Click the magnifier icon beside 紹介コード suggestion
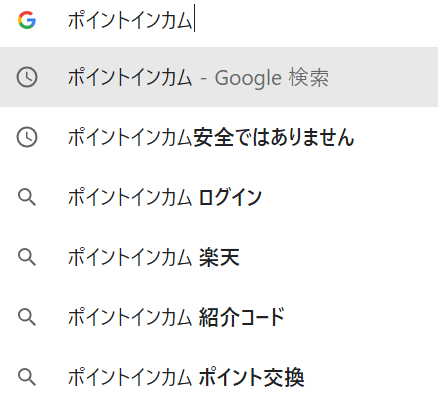This screenshot has height=412, width=438. pos(27,317)
